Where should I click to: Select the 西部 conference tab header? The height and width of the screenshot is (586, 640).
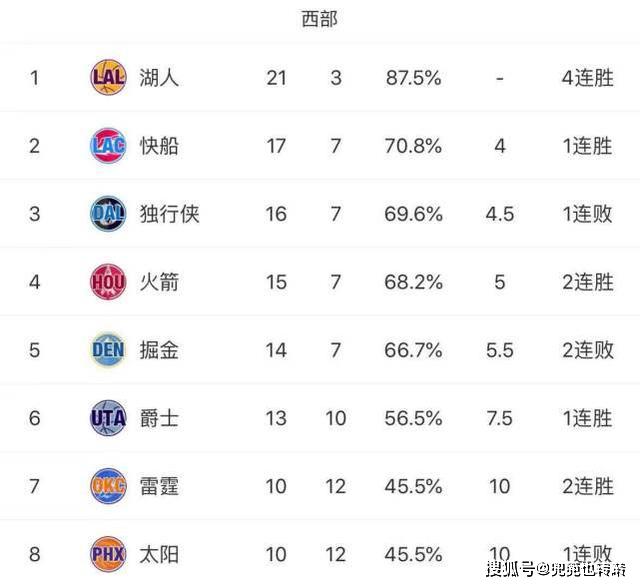click(319, 19)
